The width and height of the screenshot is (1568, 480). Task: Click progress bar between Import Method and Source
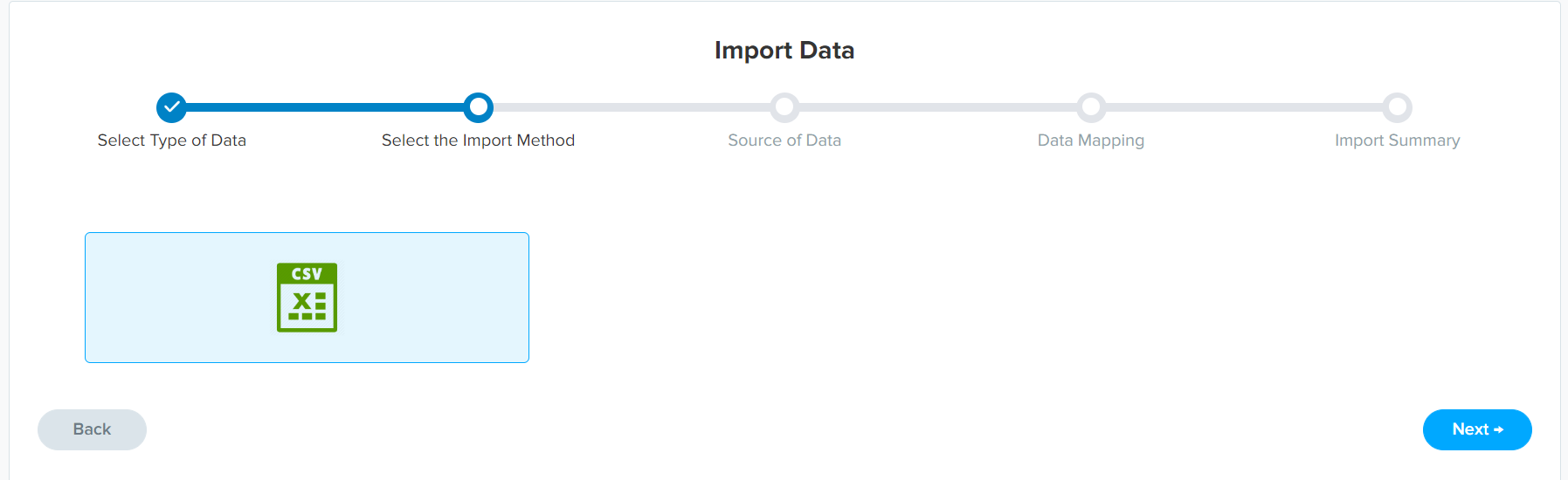tap(631, 107)
